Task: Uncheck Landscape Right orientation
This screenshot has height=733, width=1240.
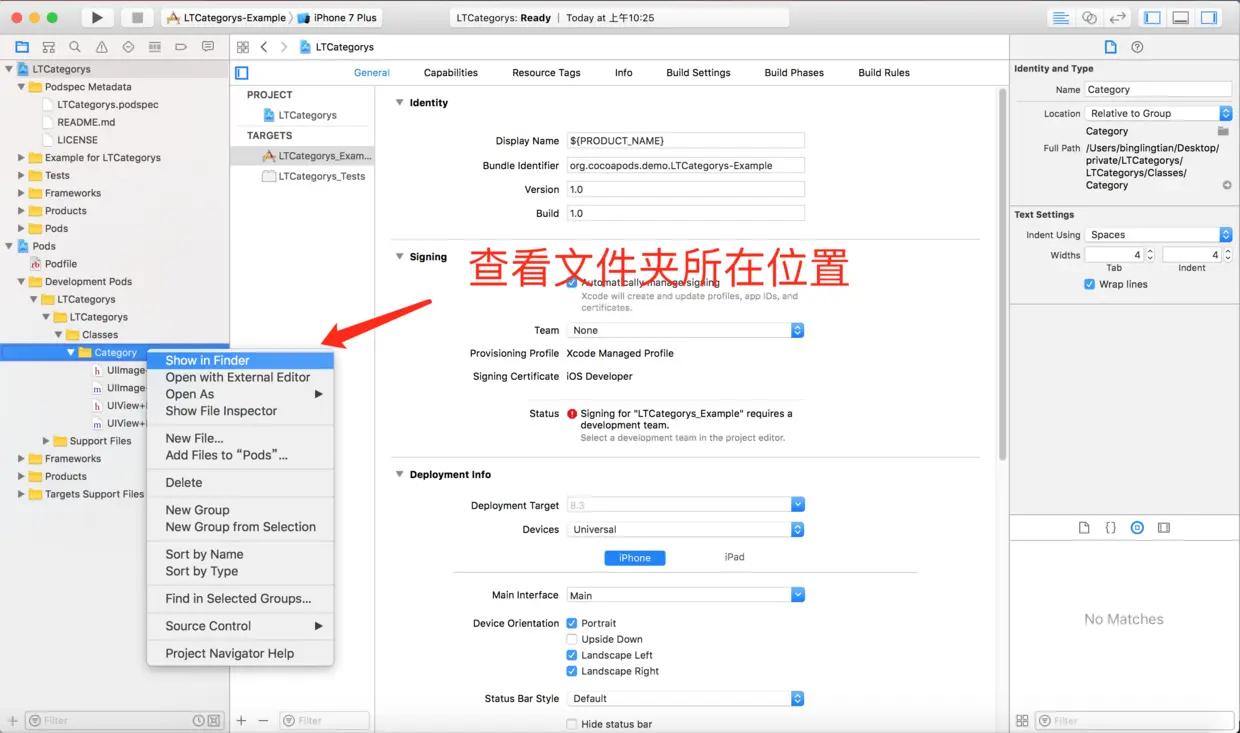Action: coord(572,671)
